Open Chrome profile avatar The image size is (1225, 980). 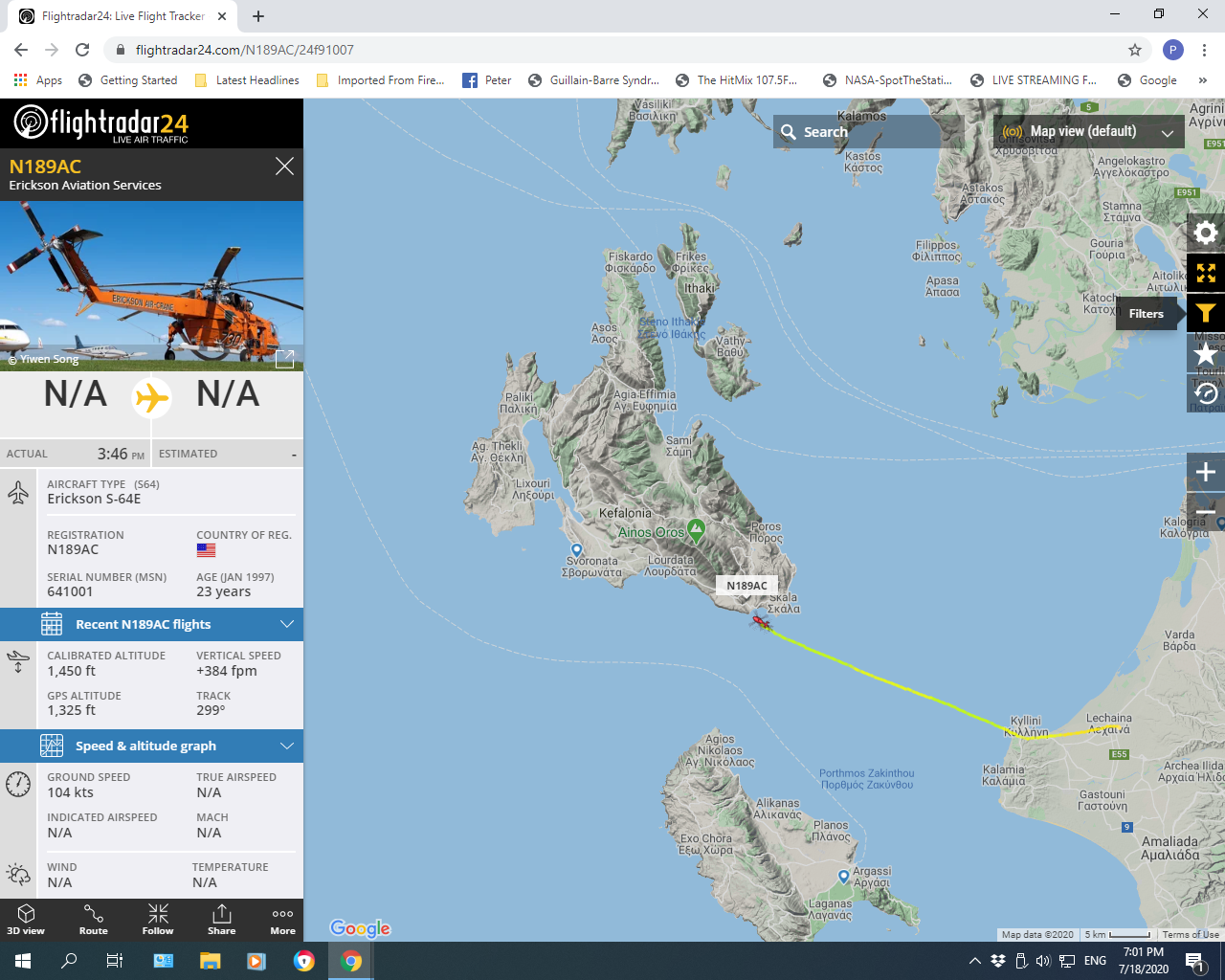tap(1172, 50)
